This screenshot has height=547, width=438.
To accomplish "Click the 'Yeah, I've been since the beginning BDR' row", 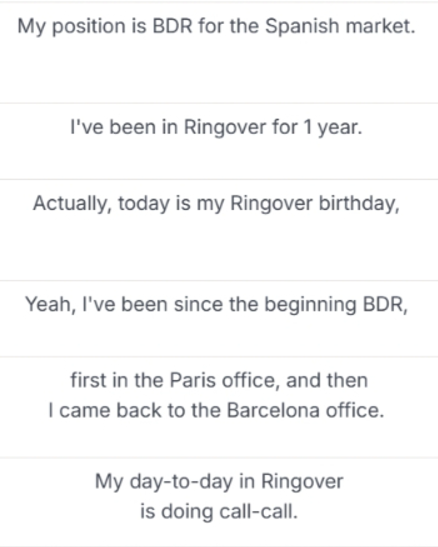I will click(219, 319).
